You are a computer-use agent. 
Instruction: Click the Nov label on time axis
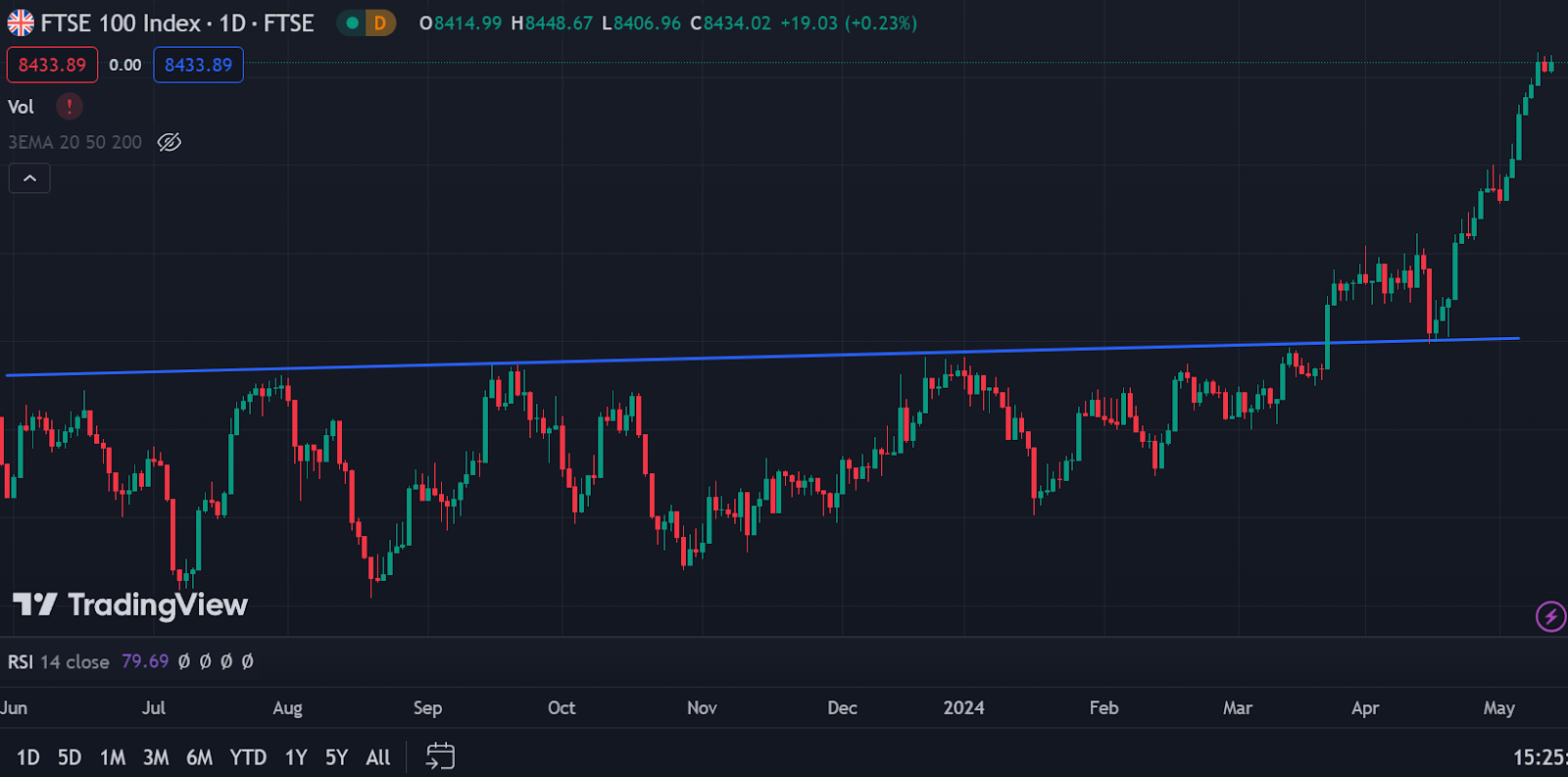[702, 707]
